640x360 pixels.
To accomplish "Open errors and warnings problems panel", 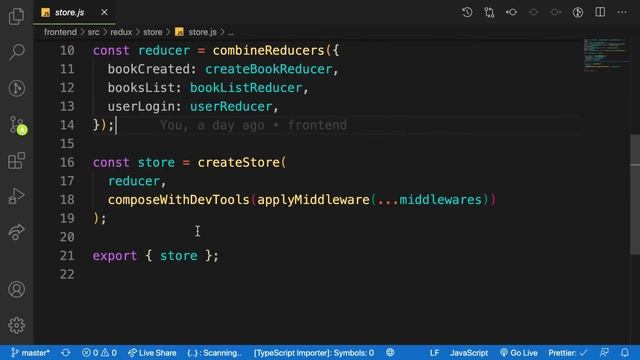I will (x=99, y=353).
